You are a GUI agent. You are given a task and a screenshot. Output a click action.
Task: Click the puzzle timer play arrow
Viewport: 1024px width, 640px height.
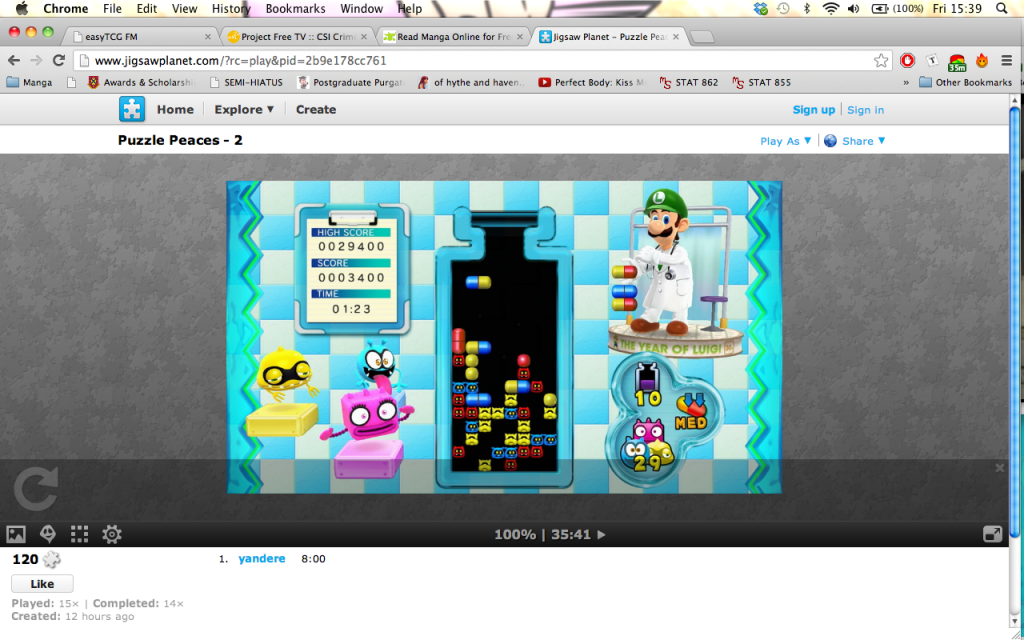coord(601,534)
